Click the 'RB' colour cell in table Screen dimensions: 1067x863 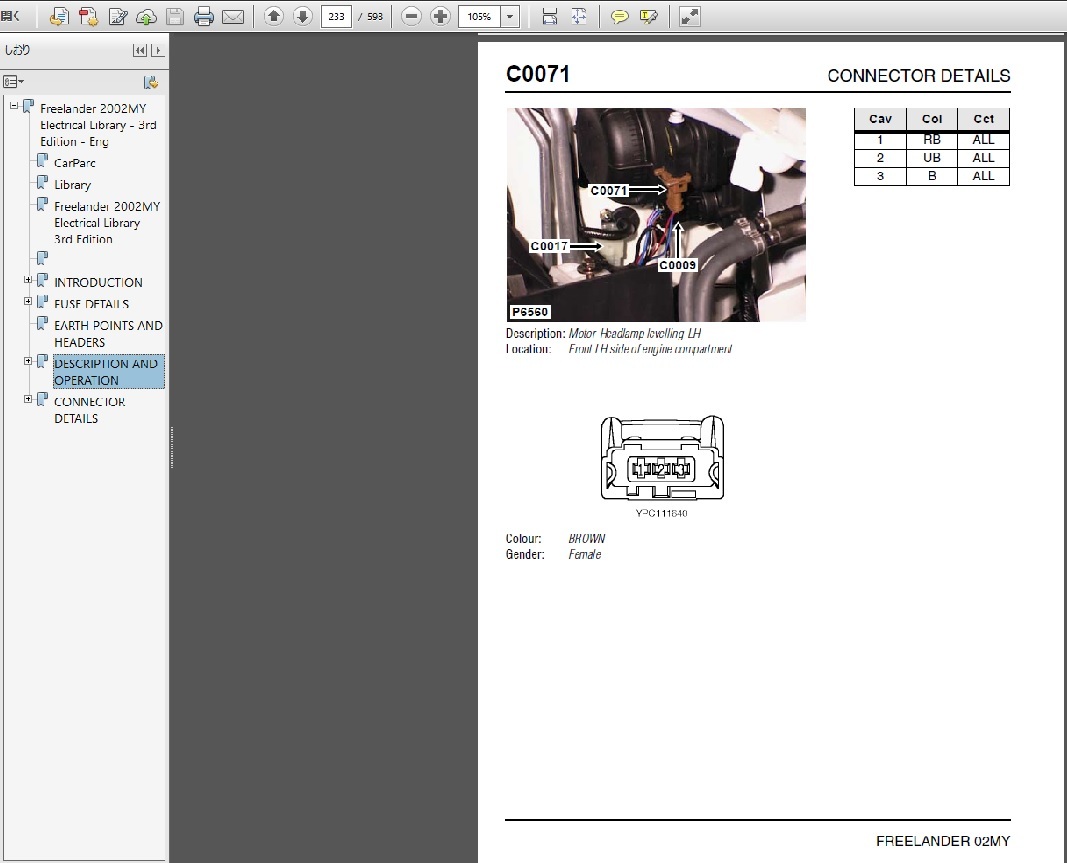932,140
